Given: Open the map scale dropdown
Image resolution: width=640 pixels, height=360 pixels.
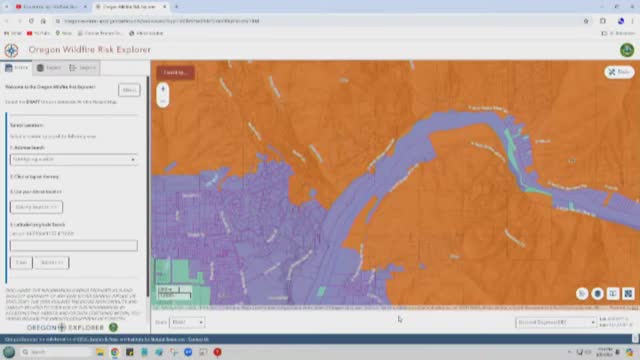Looking at the screenshot, I should (x=187, y=322).
